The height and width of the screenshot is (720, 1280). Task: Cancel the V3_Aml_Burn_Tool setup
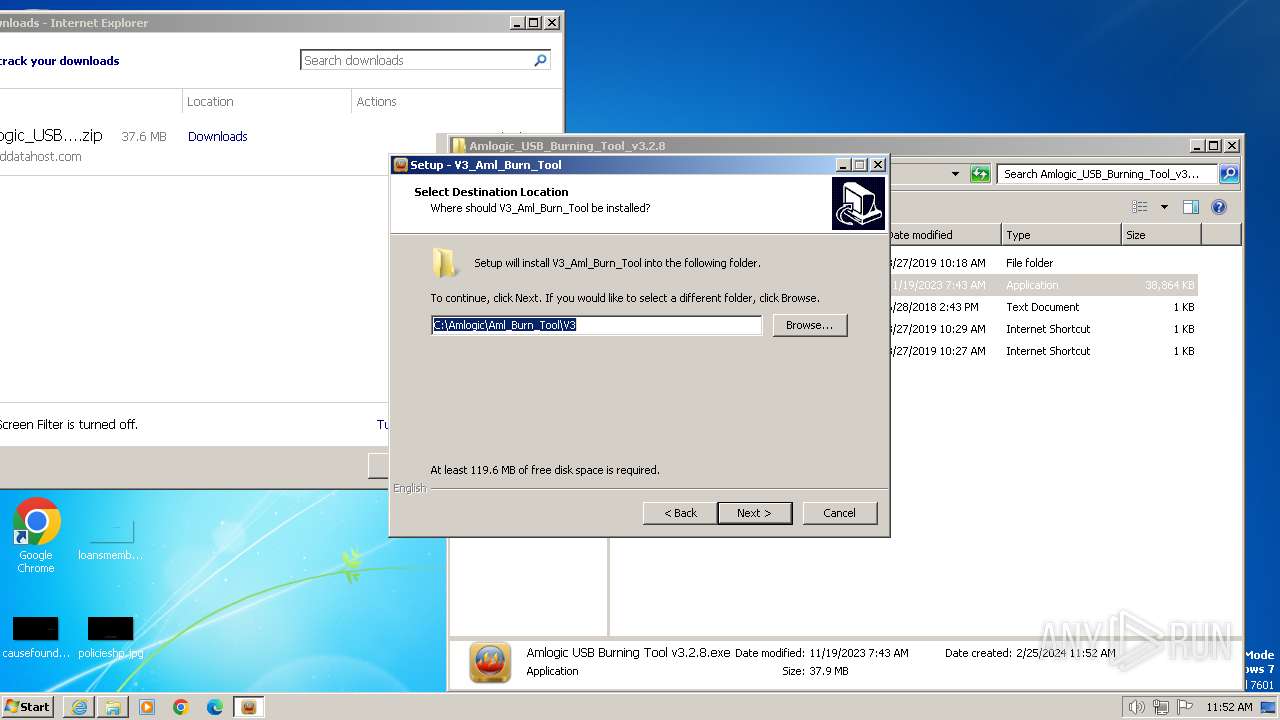tap(839, 513)
